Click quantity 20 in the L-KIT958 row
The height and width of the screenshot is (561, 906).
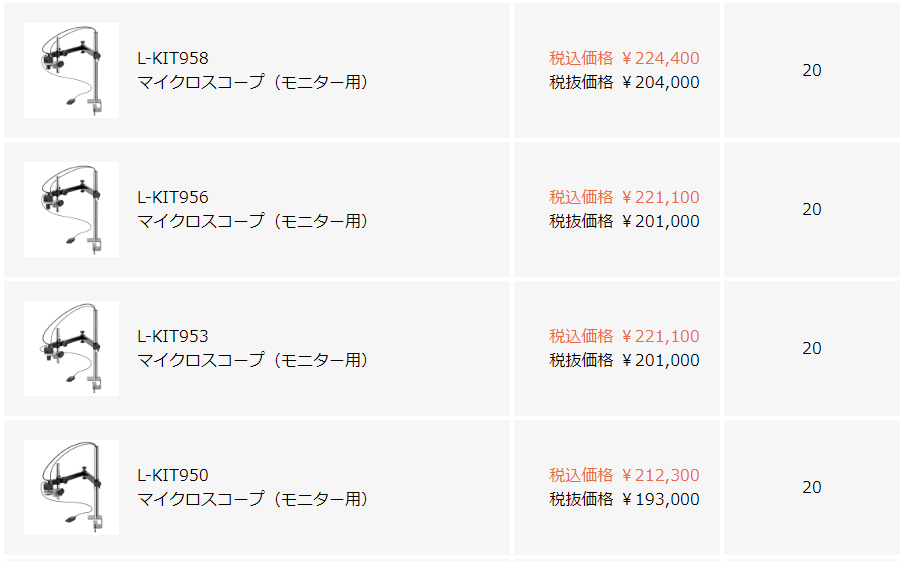[812, 71]
